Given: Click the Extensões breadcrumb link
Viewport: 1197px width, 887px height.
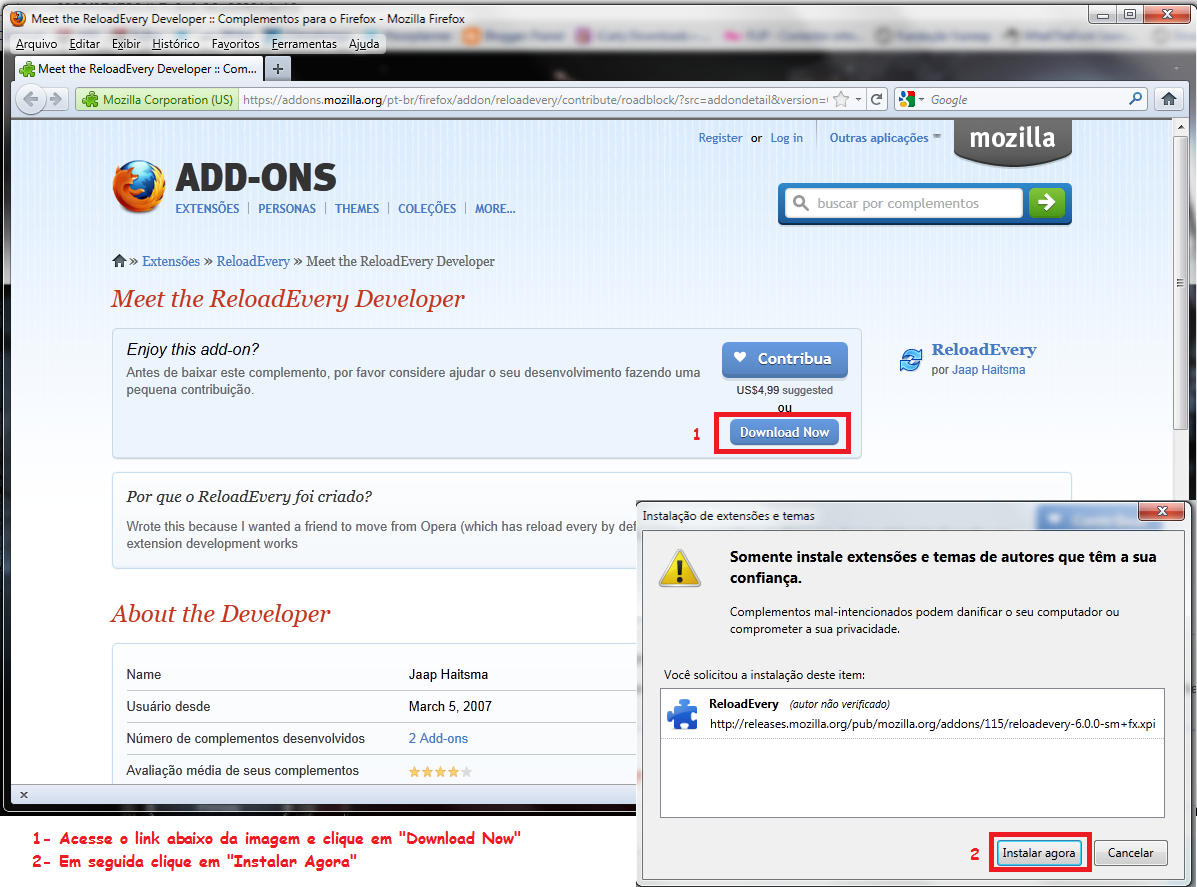Looking at the screenshot, I should click(170, 261).
